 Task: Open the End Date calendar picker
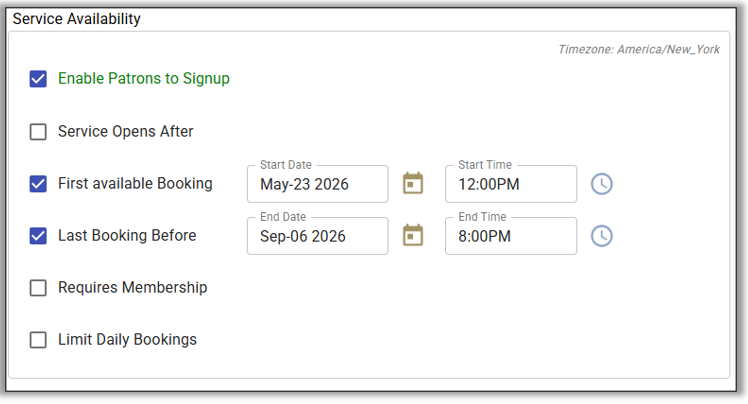tap(413, 236)
